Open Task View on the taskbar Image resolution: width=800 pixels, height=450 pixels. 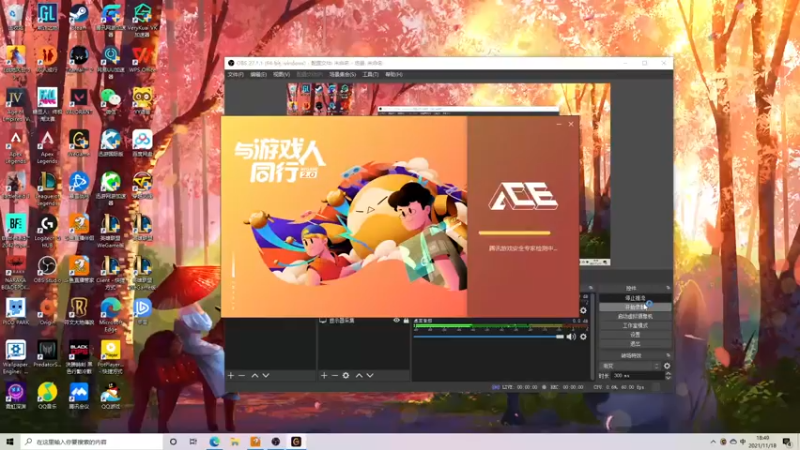193,442
